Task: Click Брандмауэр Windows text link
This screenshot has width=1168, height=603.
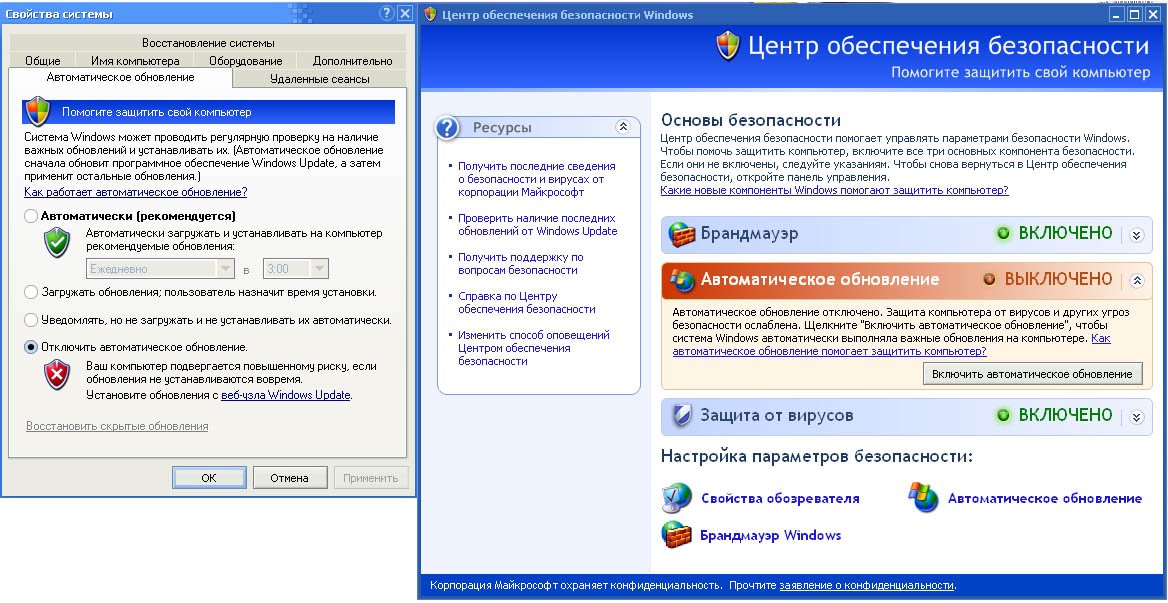Action: tap(770, 535)
